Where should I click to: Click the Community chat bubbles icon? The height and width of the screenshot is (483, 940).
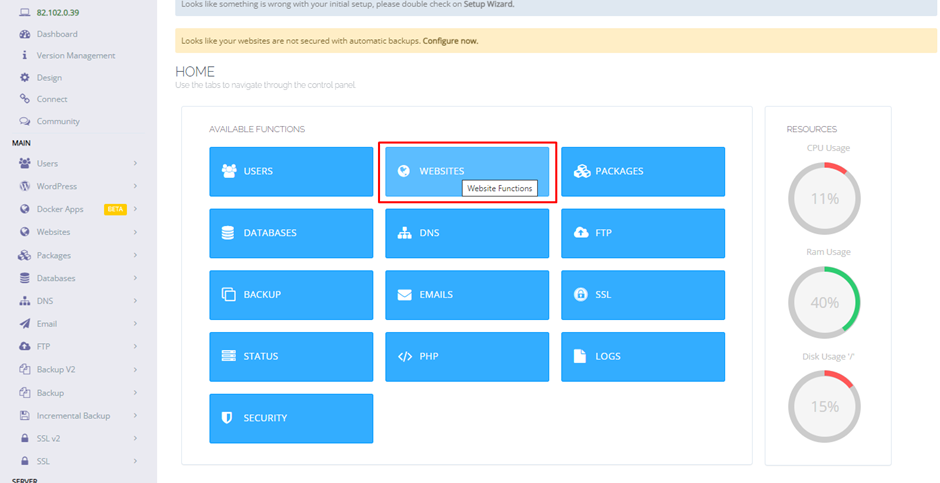click(25, 121)
